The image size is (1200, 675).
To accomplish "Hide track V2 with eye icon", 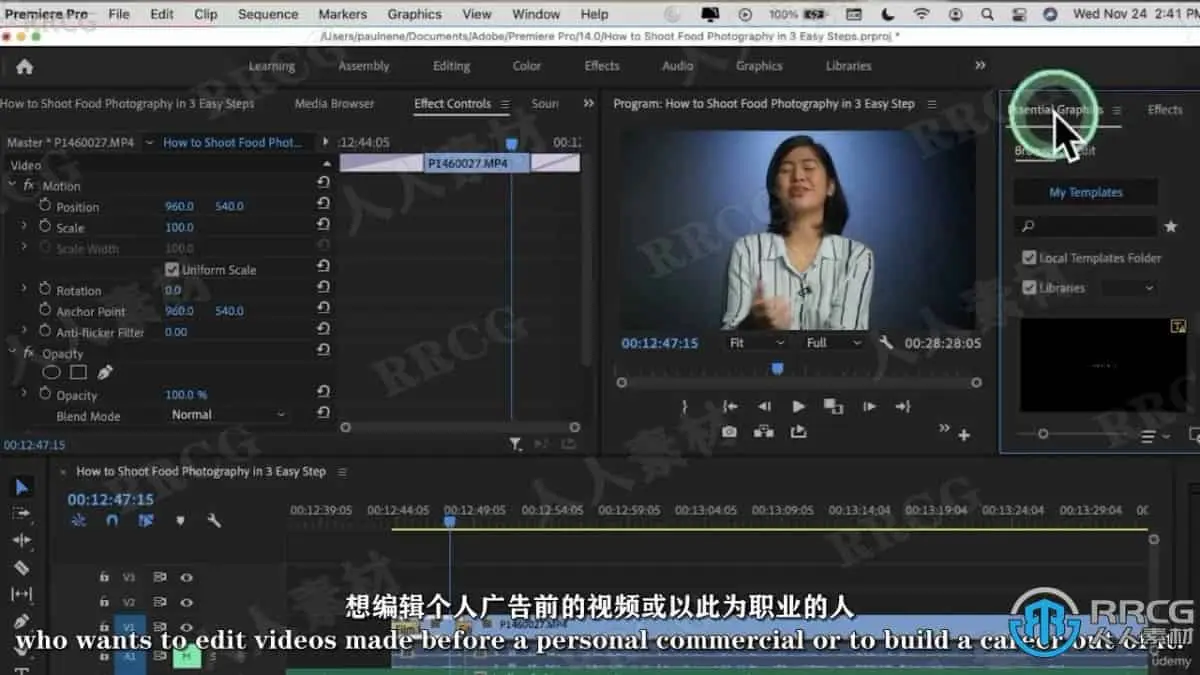I will [x=186, y=602].
